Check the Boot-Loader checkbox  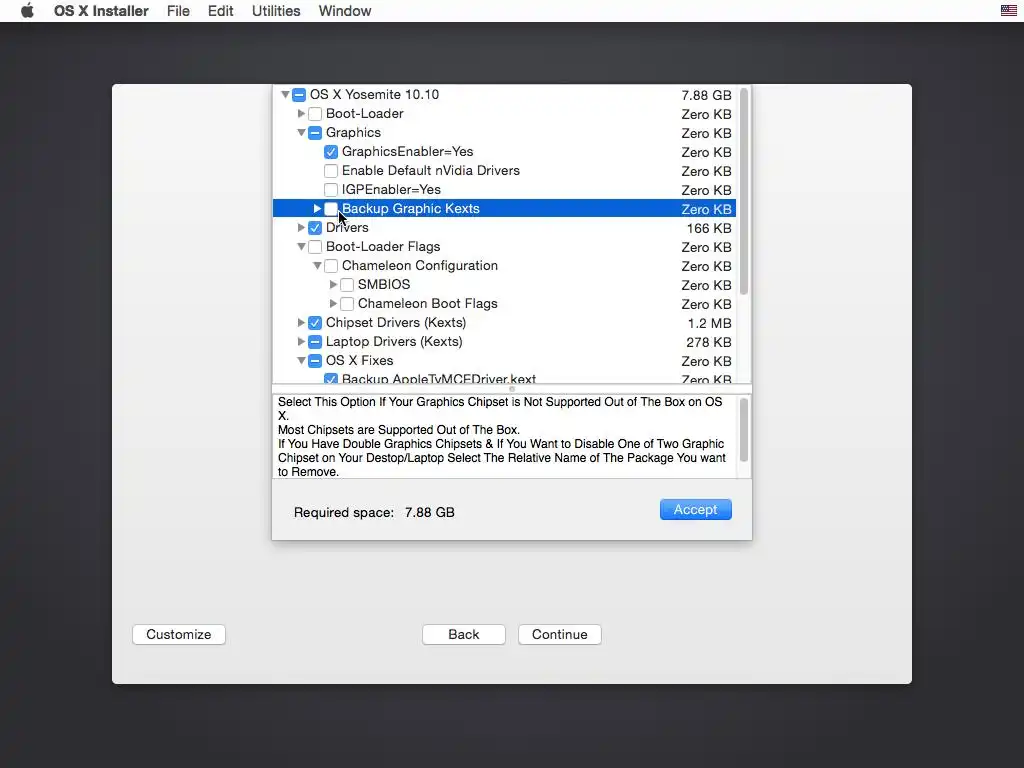[x=315, y=114]
